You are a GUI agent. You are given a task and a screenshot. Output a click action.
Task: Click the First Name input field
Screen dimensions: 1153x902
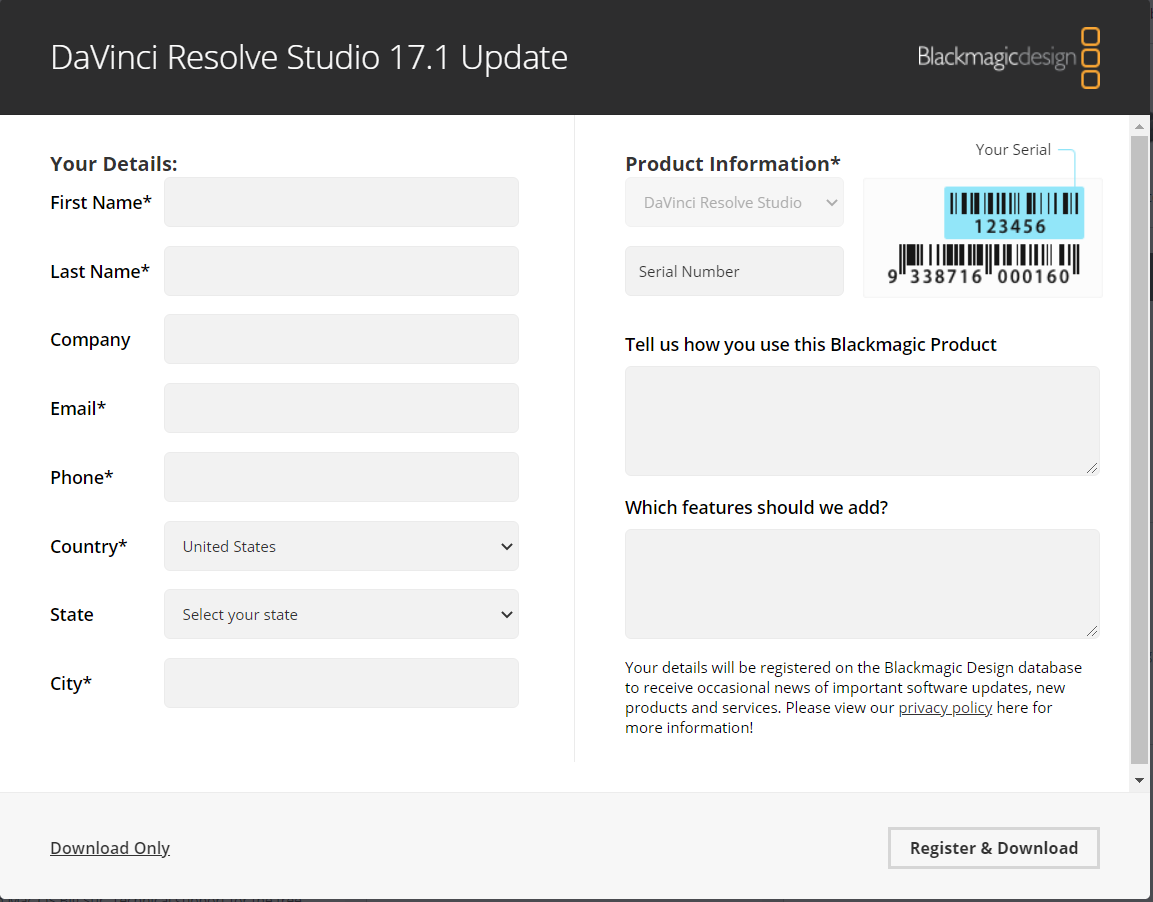pyautogui.click(x=341, y=202)
